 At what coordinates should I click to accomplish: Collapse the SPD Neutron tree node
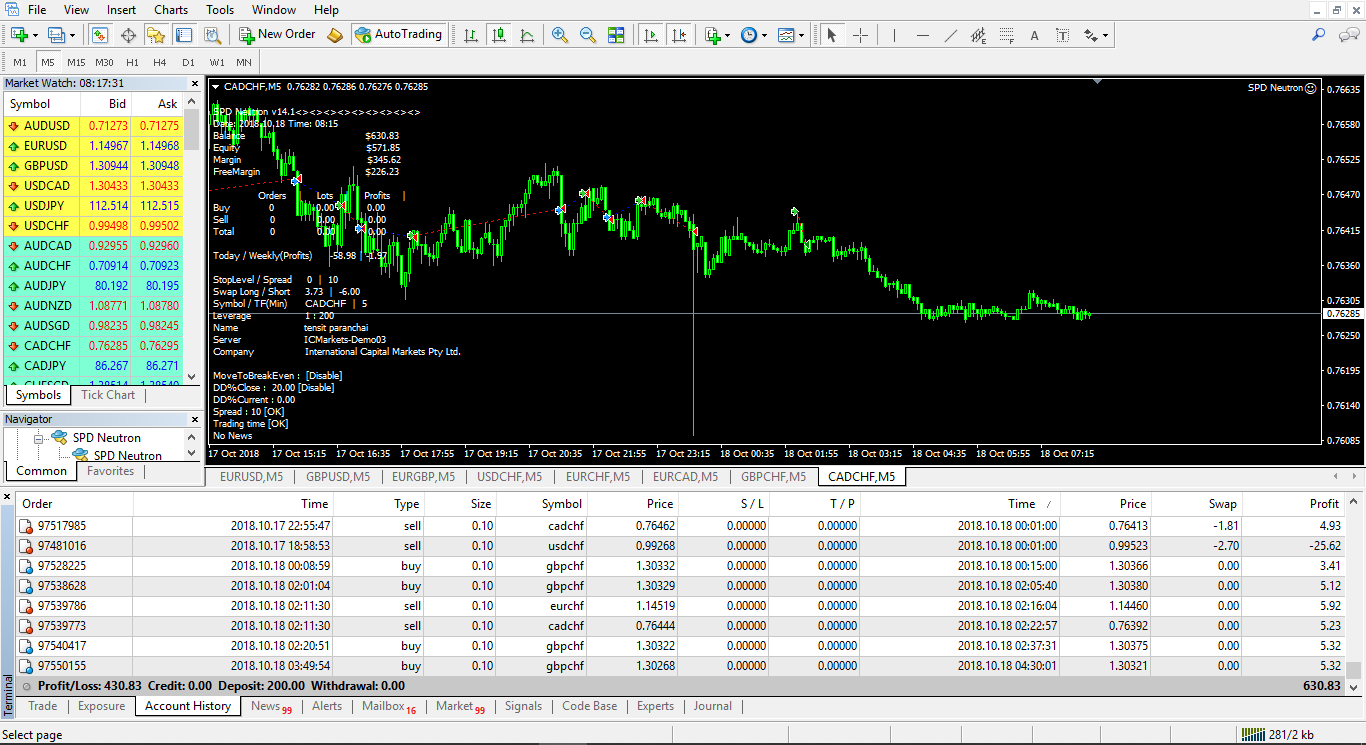point(40,438)
